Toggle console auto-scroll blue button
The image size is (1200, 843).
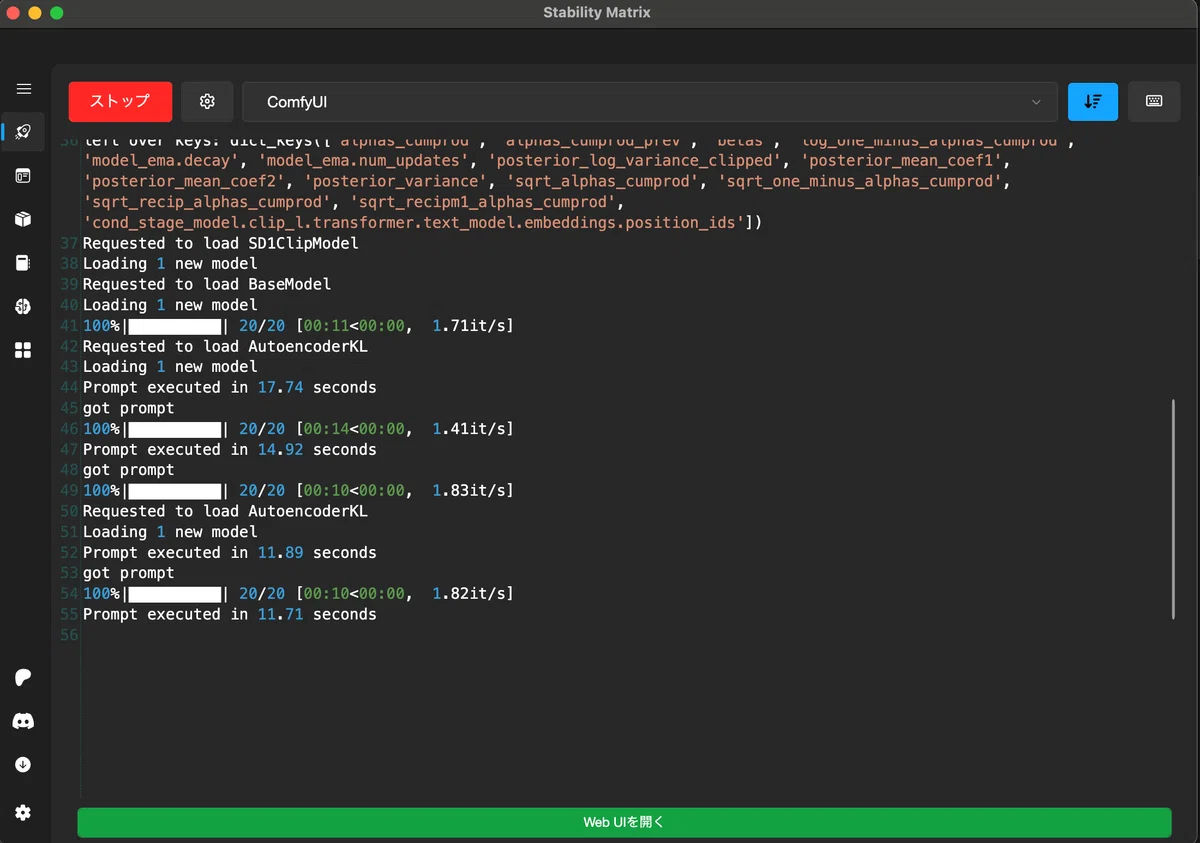[x=1093, y=102]
